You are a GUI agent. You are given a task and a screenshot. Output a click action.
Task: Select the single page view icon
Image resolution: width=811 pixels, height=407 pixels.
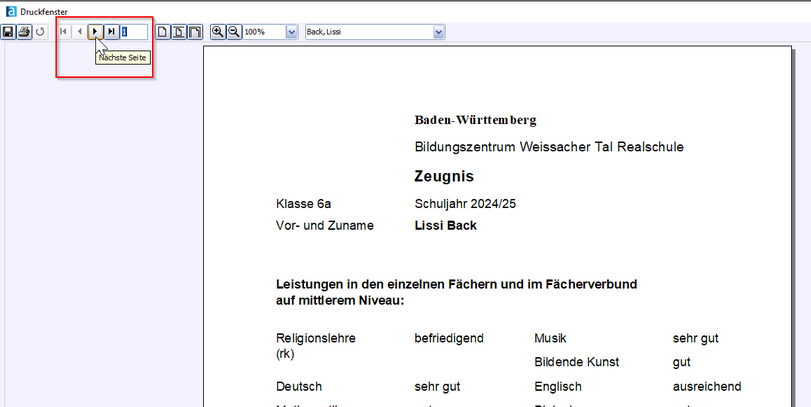pyautogui.click(x=163, y=32)
